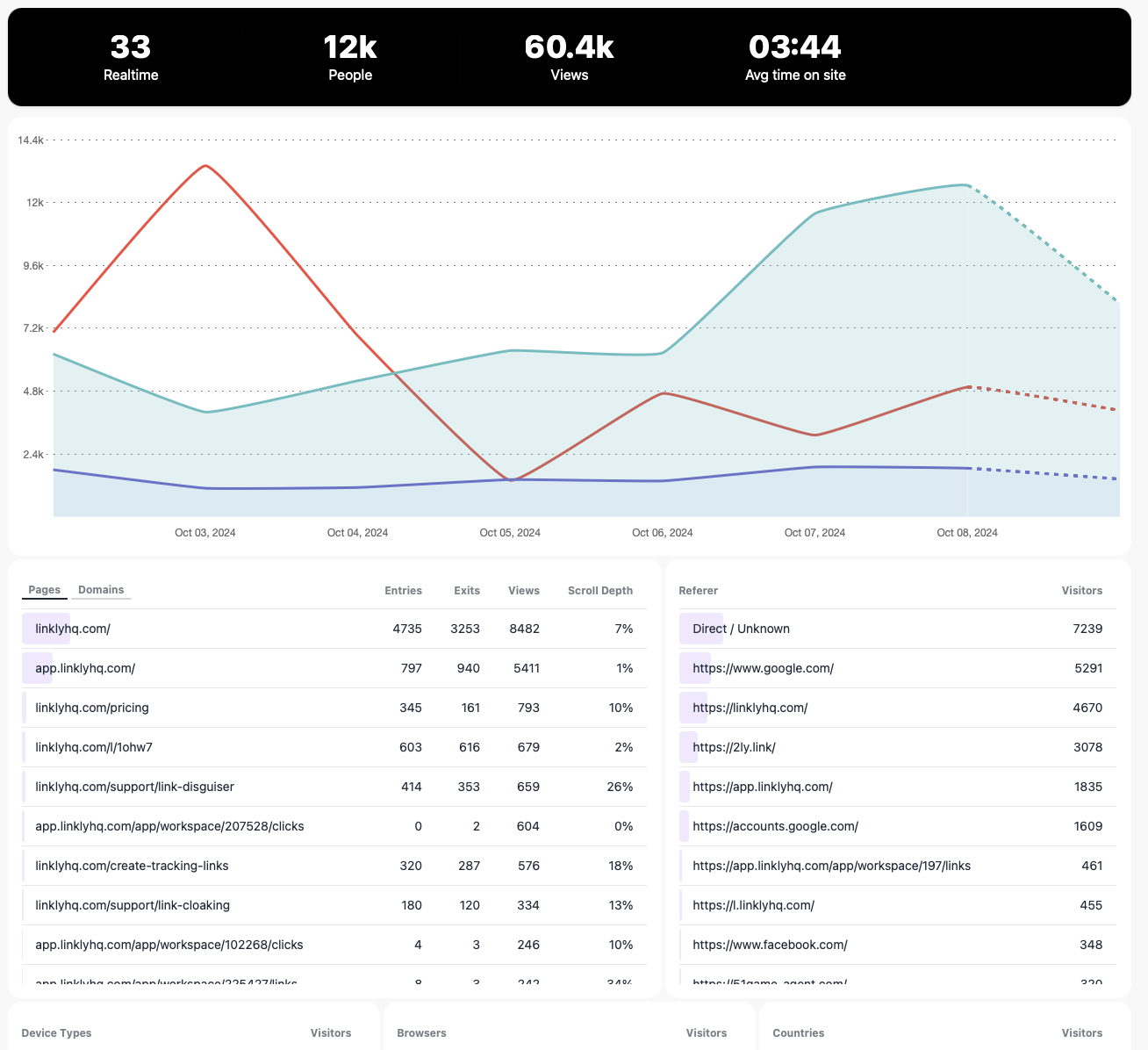
Task: Click the 2.4k y-axis label
Action: (34, 454)
